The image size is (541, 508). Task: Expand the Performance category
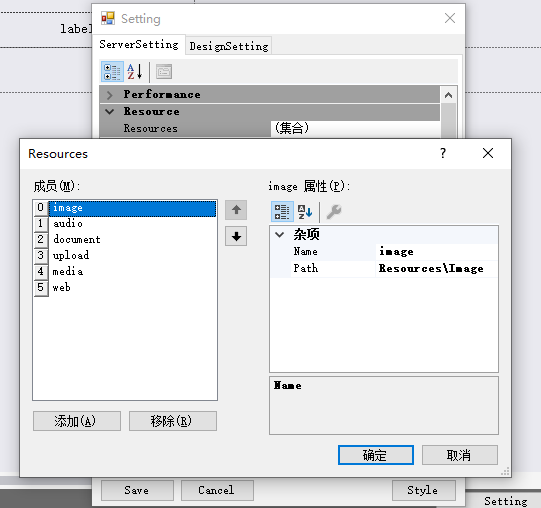coord(110,95)
